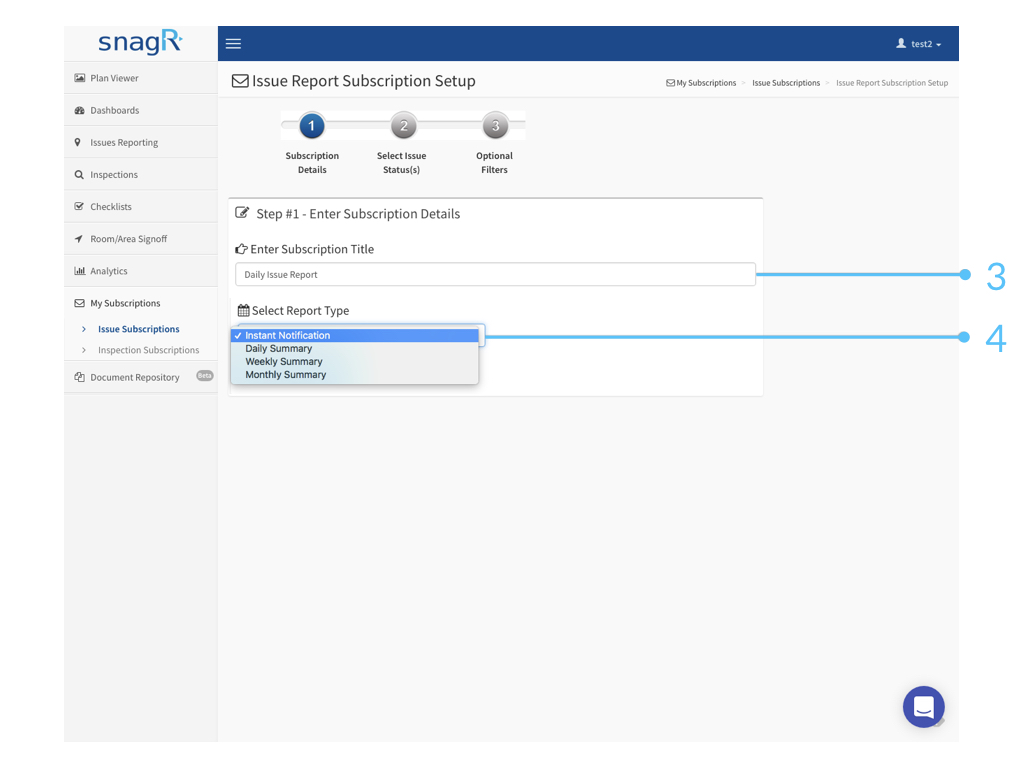This screenshot has width=1024, height=768.
Task: Click the Inspections magnifier icon
Action: pyautogui.click(x=79, y=174)
